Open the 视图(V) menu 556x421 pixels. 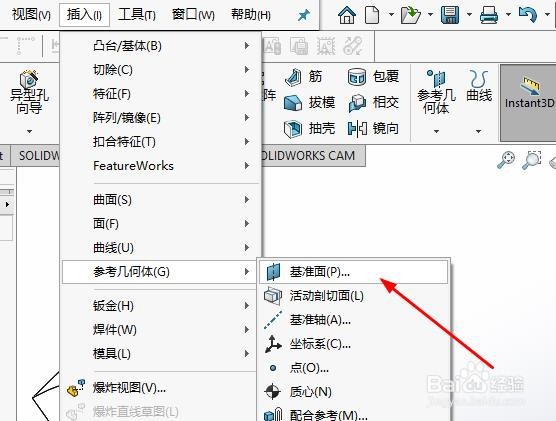coord(31,15)
